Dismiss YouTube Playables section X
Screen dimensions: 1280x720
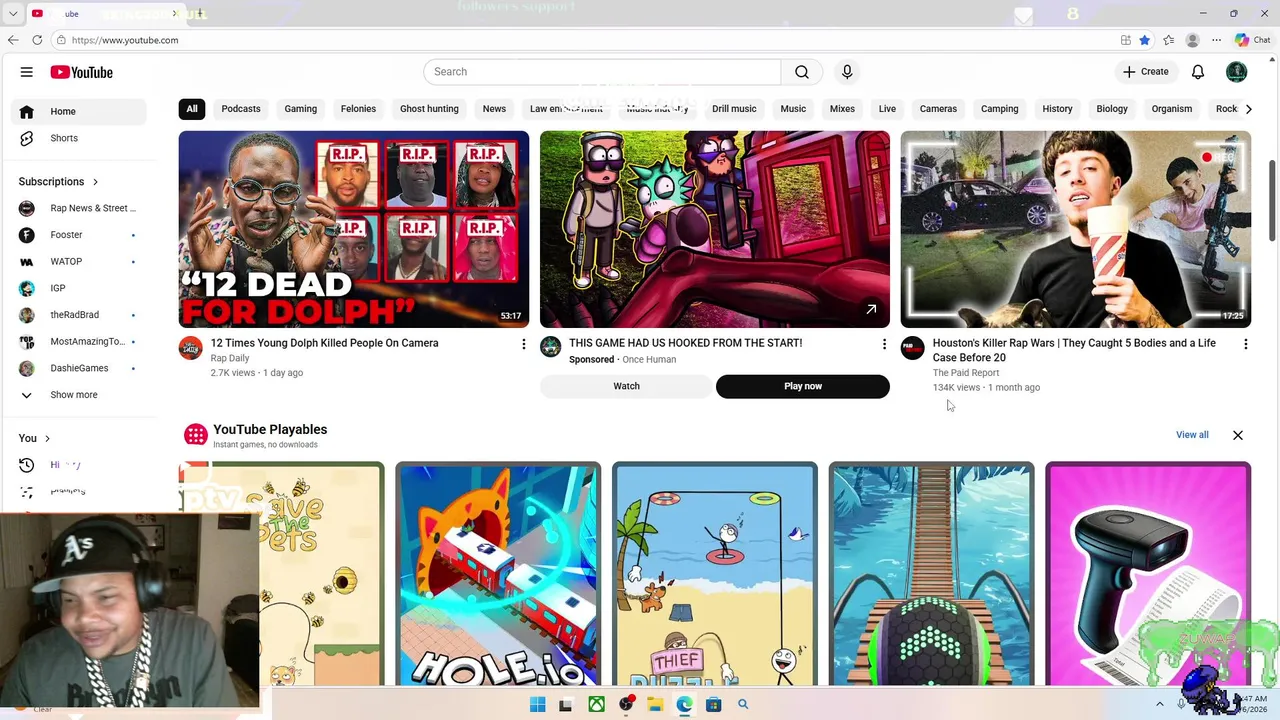click(1238, 435)
